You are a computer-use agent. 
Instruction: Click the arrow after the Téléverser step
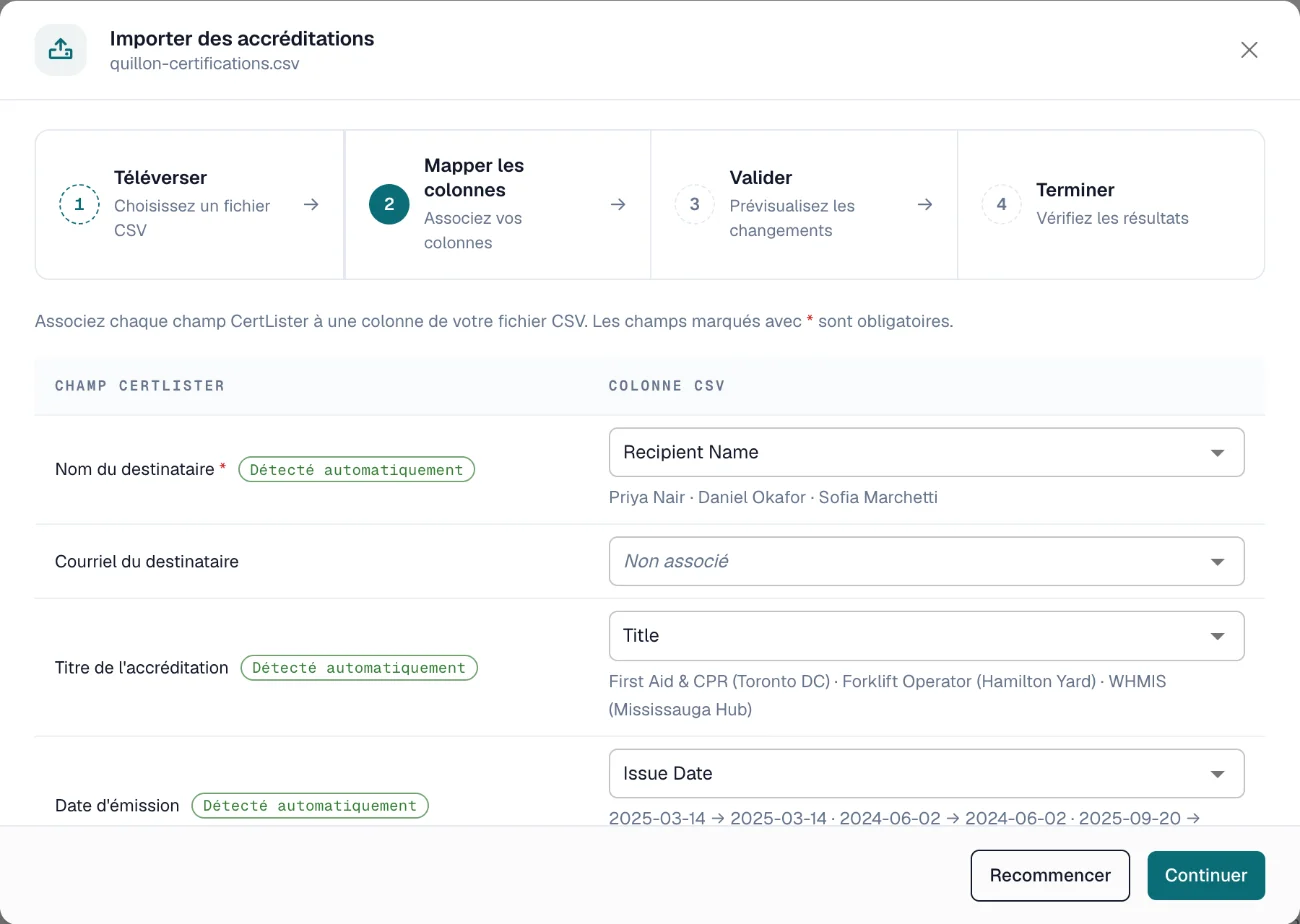tap(312, 204)
